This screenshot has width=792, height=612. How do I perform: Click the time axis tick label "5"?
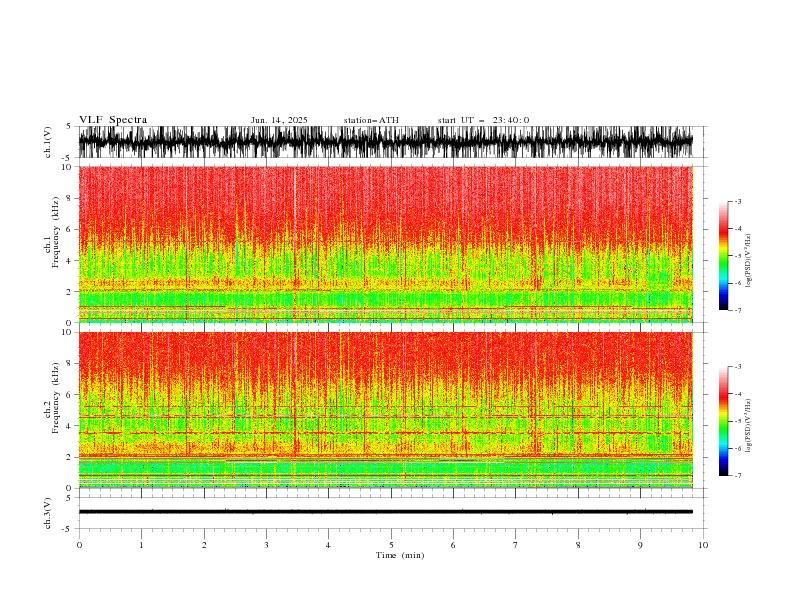pos(391,545)
